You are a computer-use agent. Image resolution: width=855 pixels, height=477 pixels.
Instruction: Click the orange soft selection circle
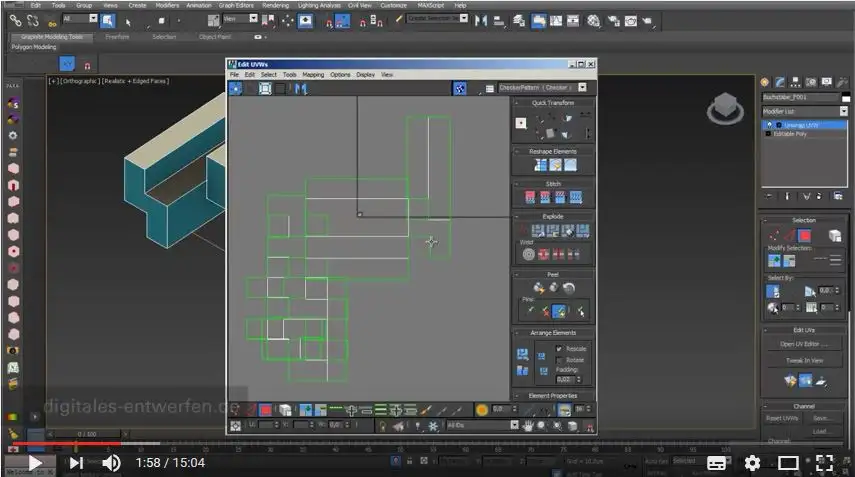point(481,409)
